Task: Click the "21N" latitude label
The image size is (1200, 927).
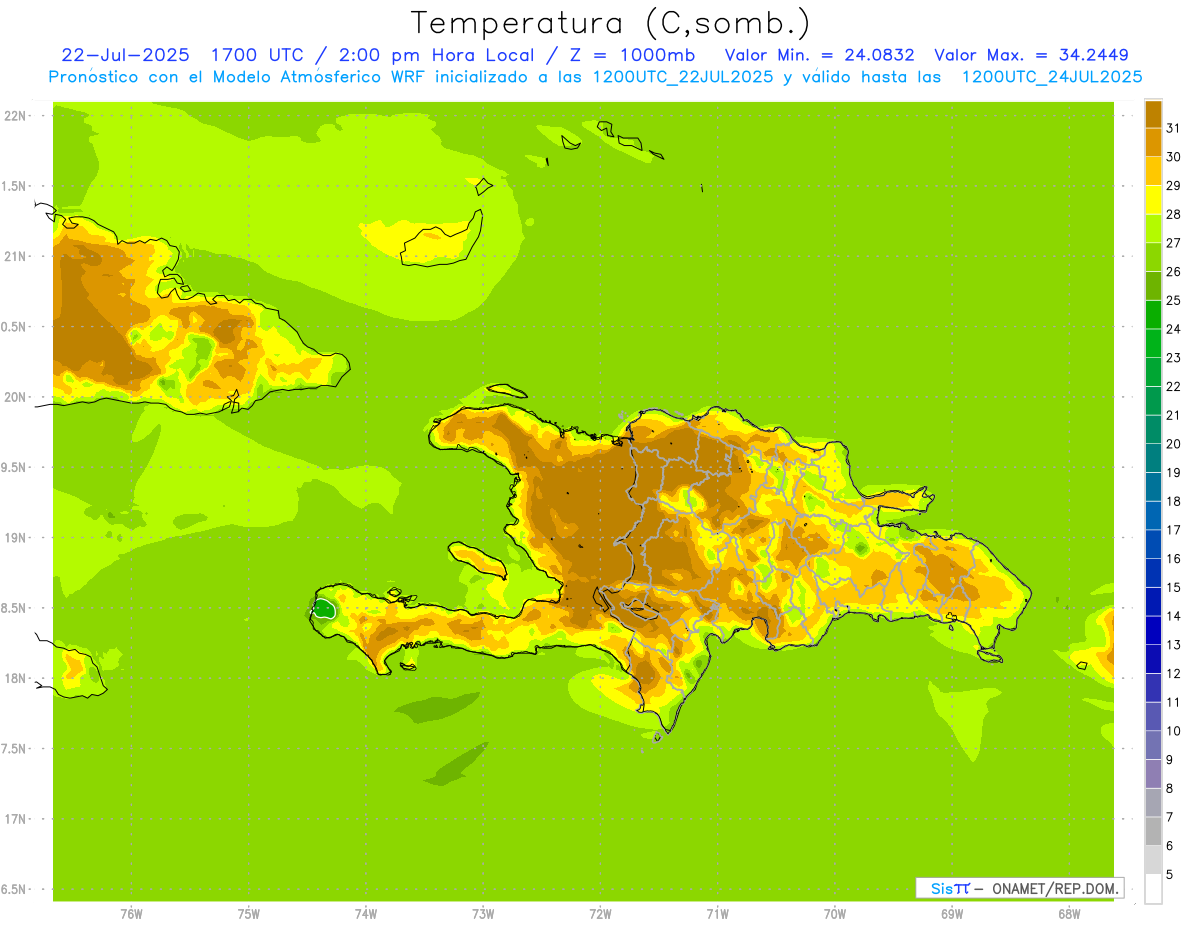Action: click(16, 257)
